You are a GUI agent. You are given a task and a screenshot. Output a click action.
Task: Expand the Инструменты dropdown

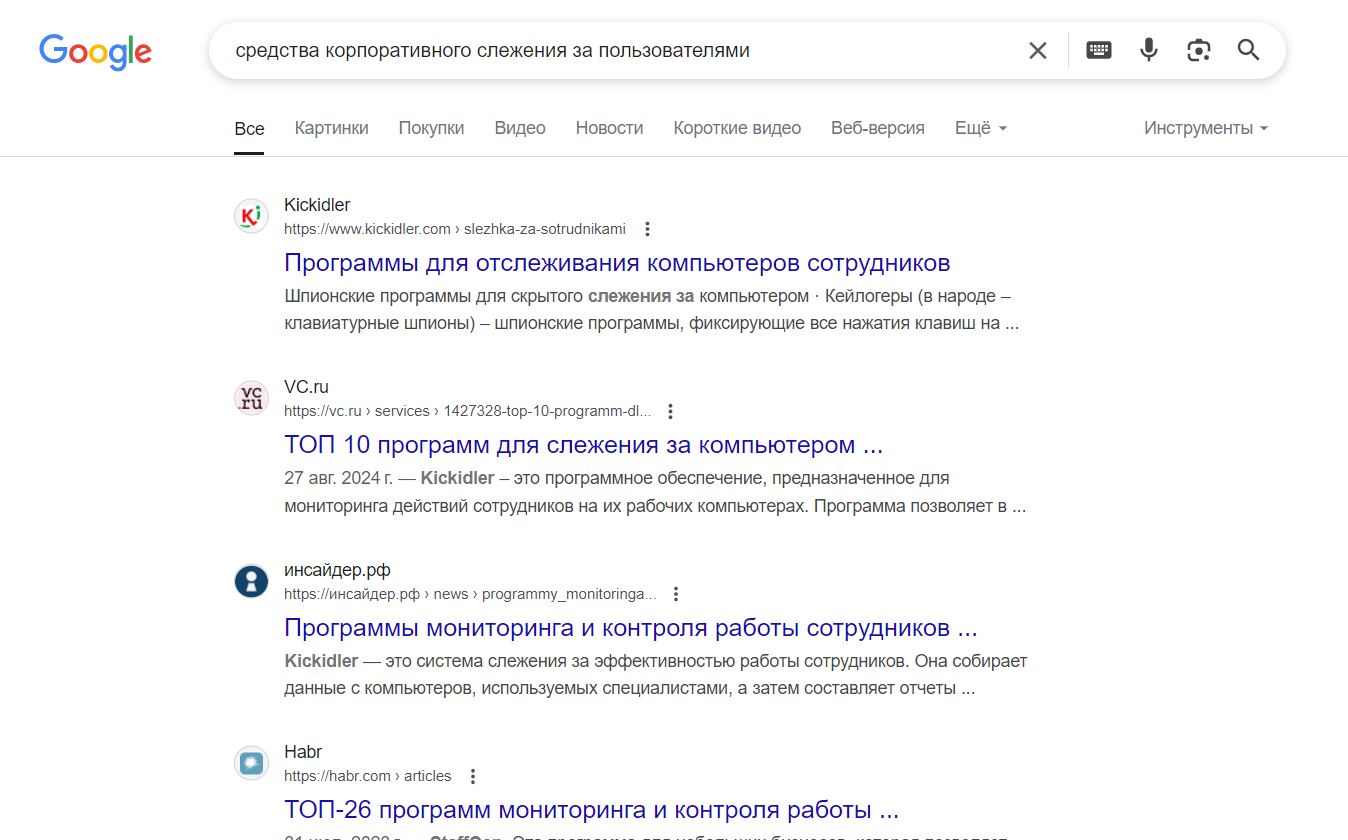tap(1206, 128)
